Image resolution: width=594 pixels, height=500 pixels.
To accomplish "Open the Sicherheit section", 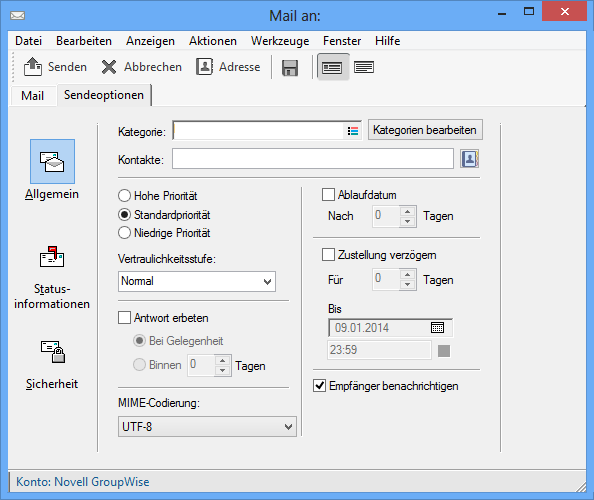I will (52, 365).
